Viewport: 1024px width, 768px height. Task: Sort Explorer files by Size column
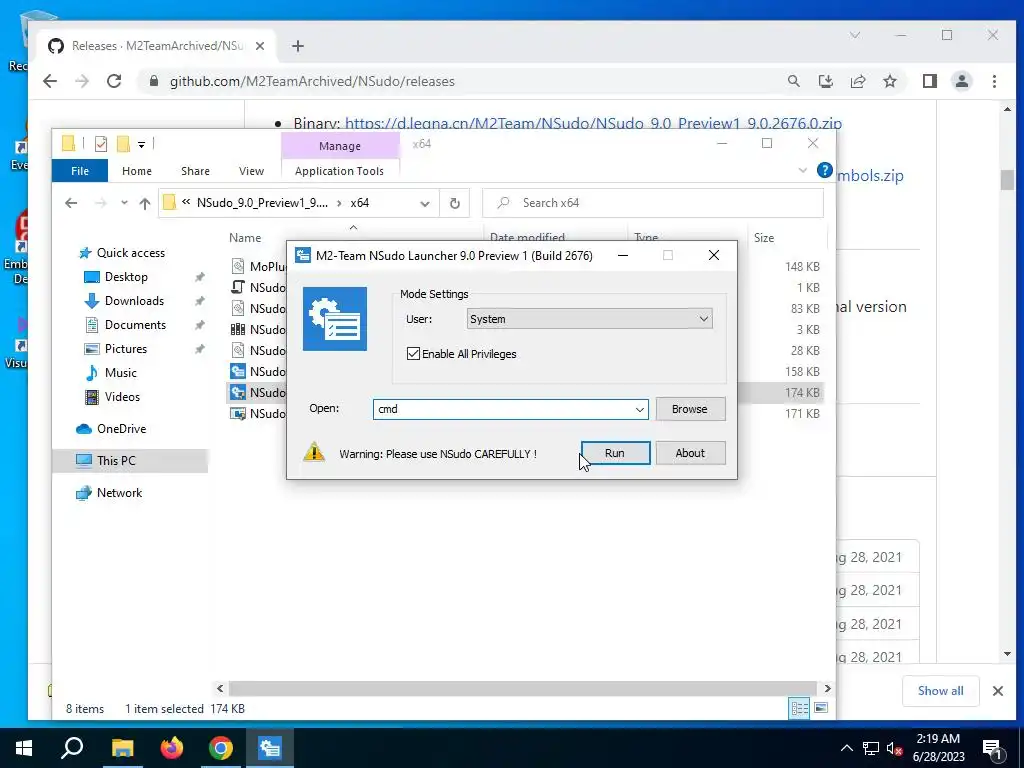coord(763,238)
